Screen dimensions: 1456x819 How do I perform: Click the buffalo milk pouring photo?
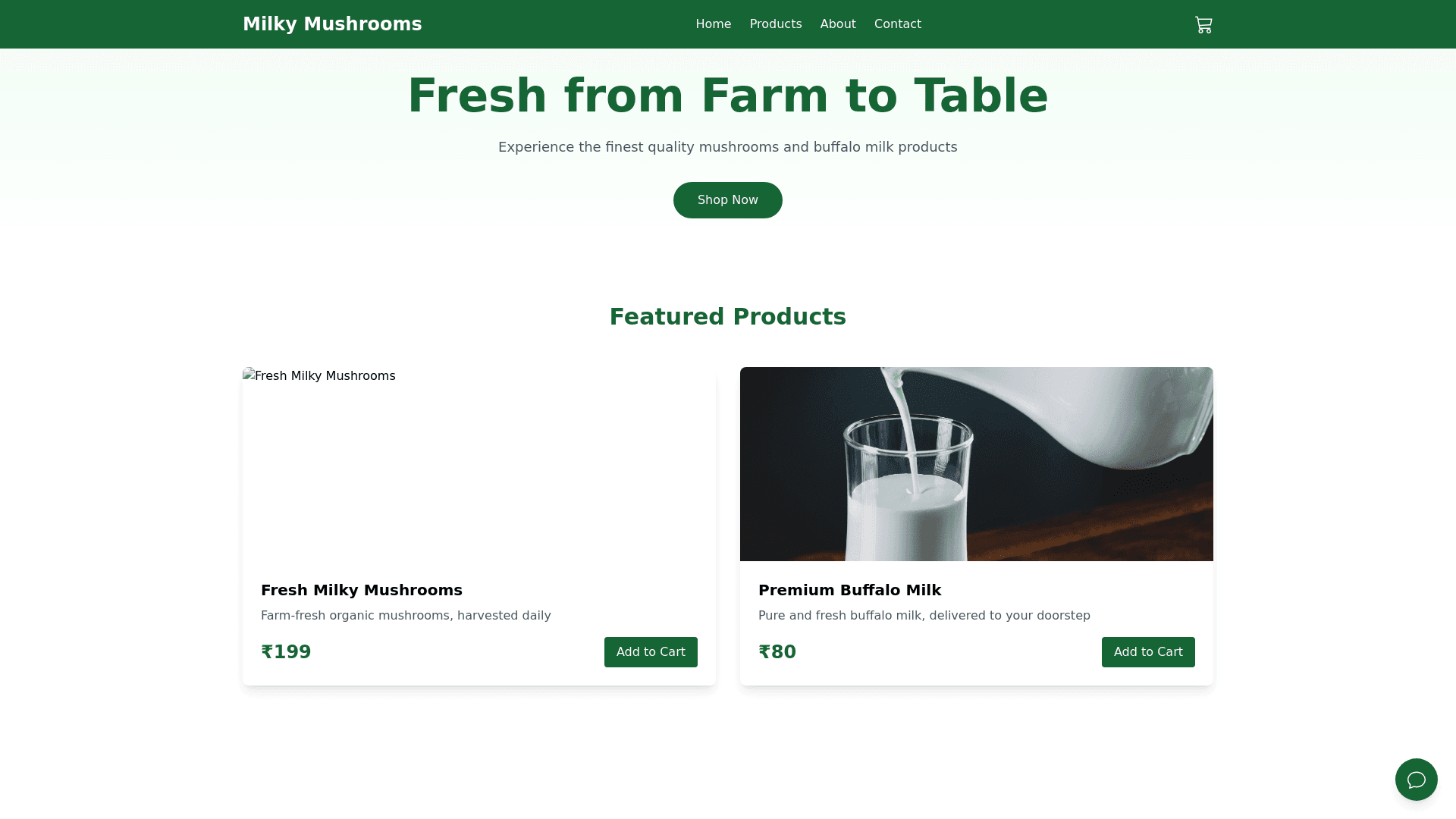tap(976, 464)
